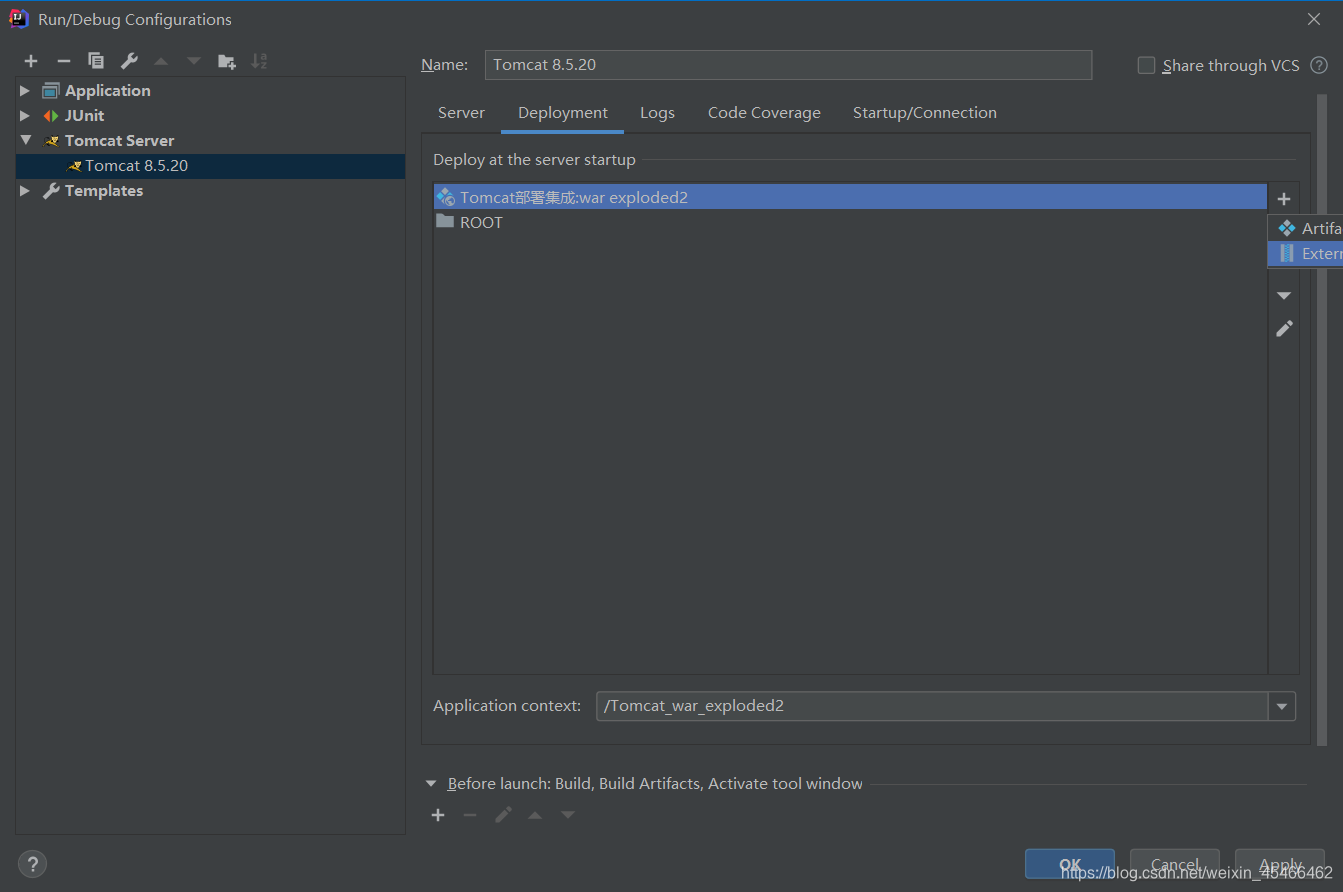
Task: Switch to the Startup/Connection tab
Action: pyautogui.click(x=925, y=113)
